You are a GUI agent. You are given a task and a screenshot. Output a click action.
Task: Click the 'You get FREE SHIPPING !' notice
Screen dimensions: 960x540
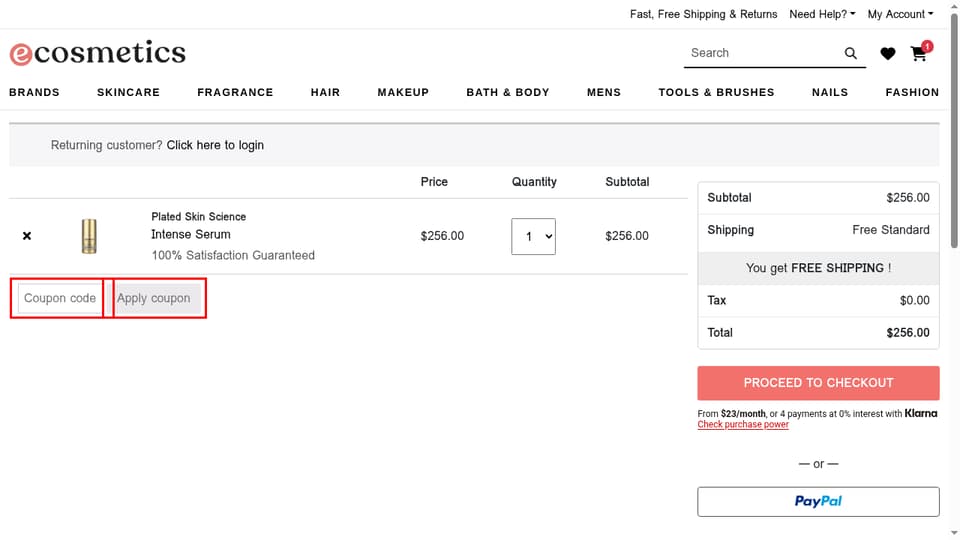818,268
